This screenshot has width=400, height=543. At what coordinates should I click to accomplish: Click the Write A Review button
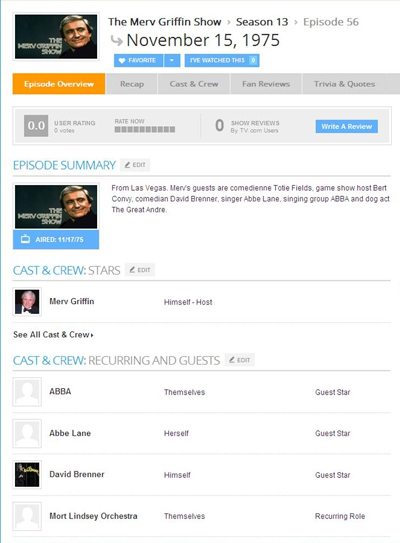pos(346,126)
